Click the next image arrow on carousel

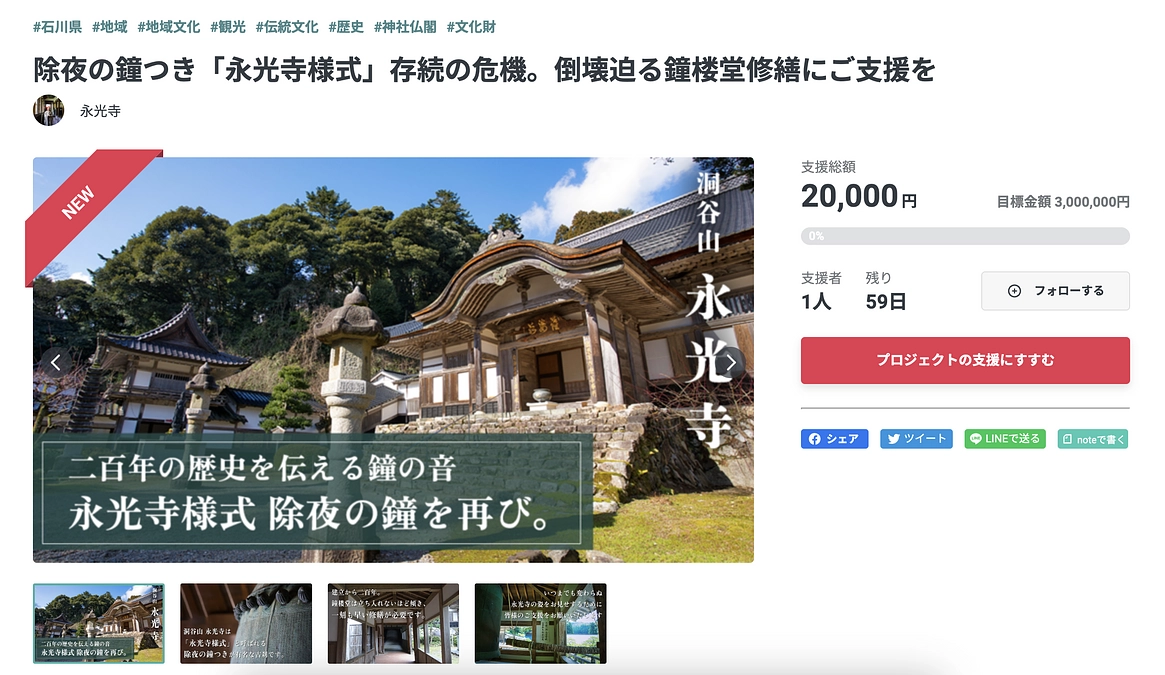click(x=731, y=362)
